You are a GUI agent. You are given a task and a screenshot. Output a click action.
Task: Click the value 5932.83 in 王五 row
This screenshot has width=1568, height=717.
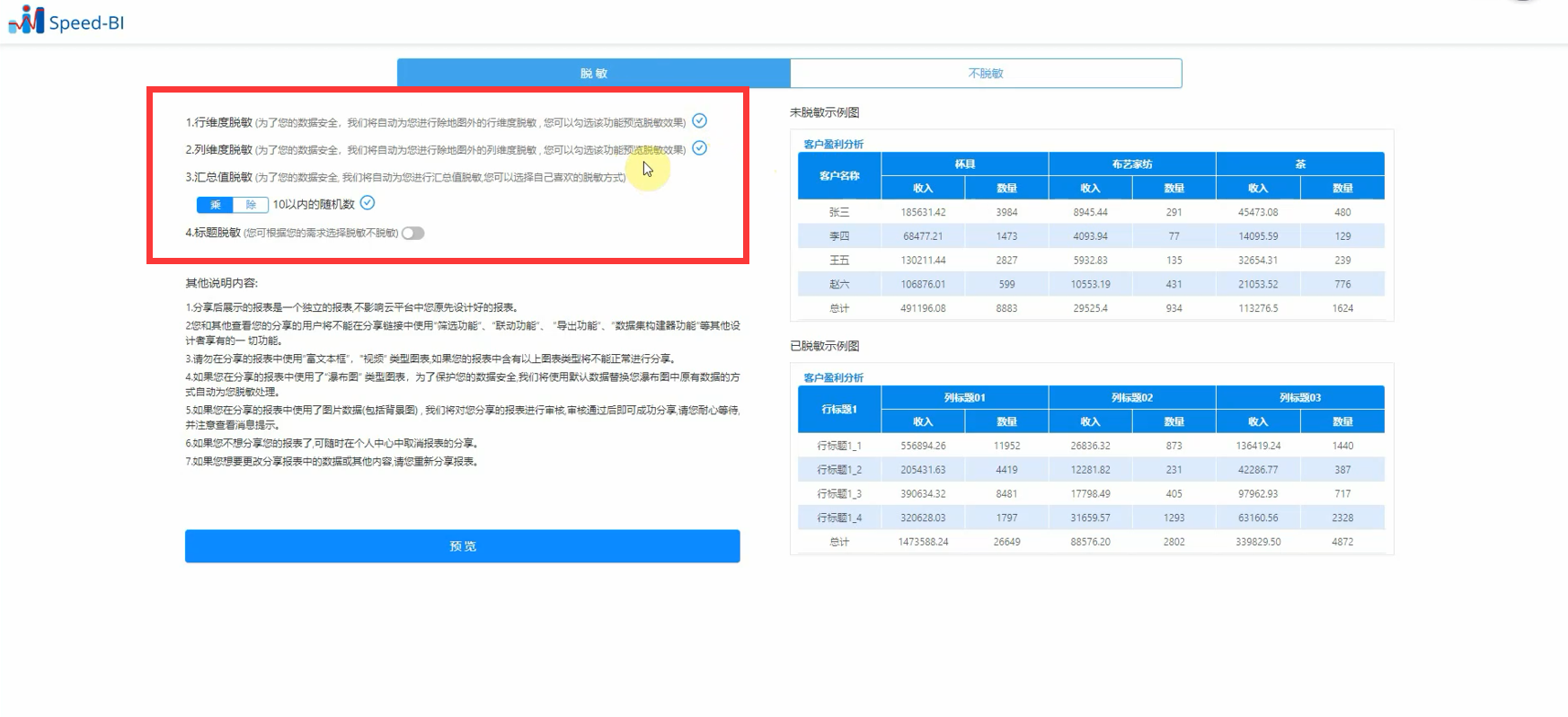(x=1090, y=261)
